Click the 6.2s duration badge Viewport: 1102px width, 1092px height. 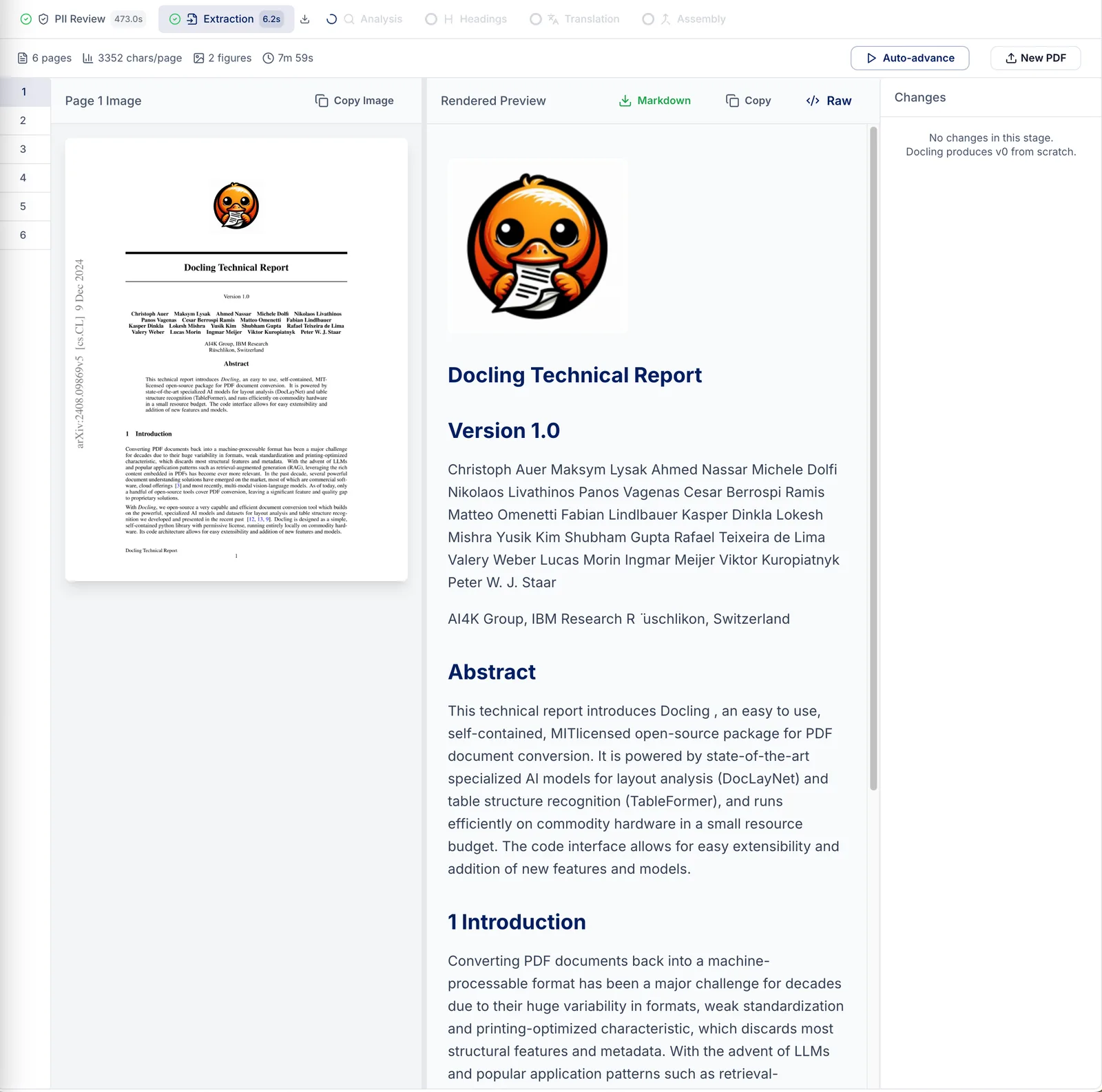point(271,19)
